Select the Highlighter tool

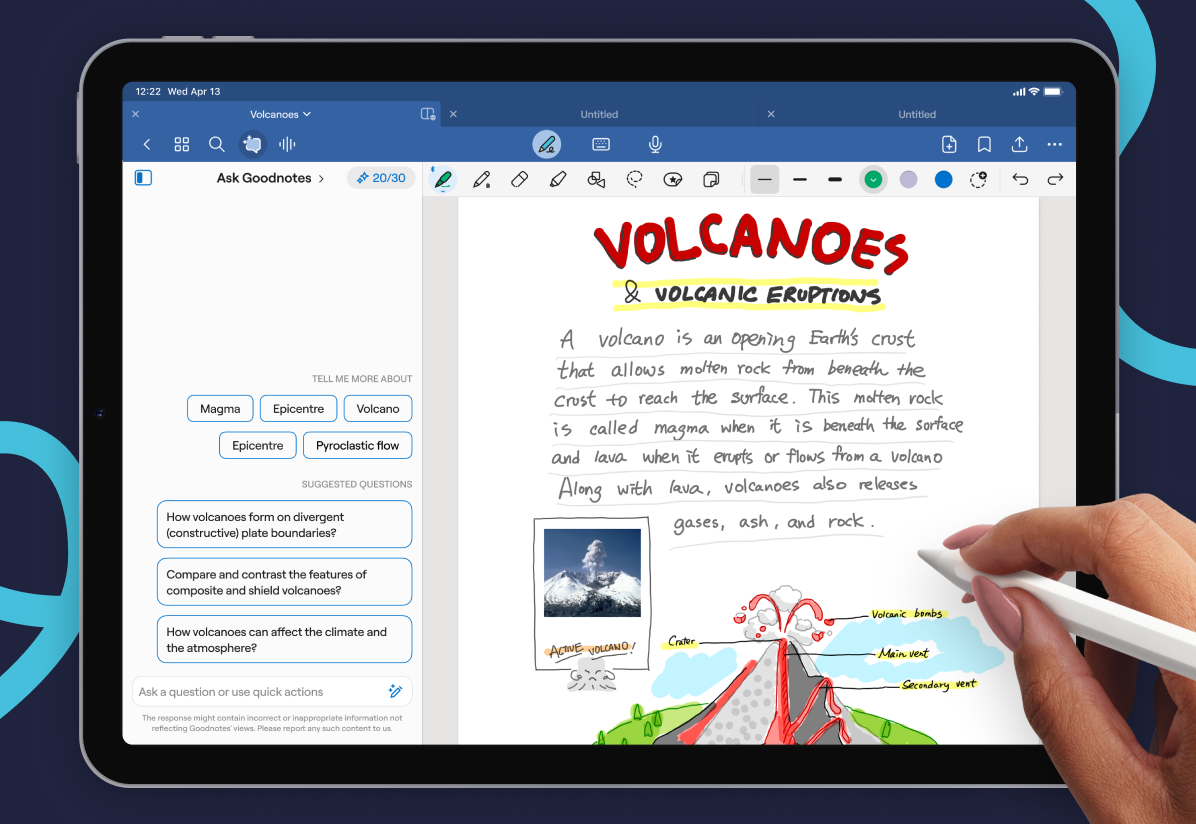point(558,179)
